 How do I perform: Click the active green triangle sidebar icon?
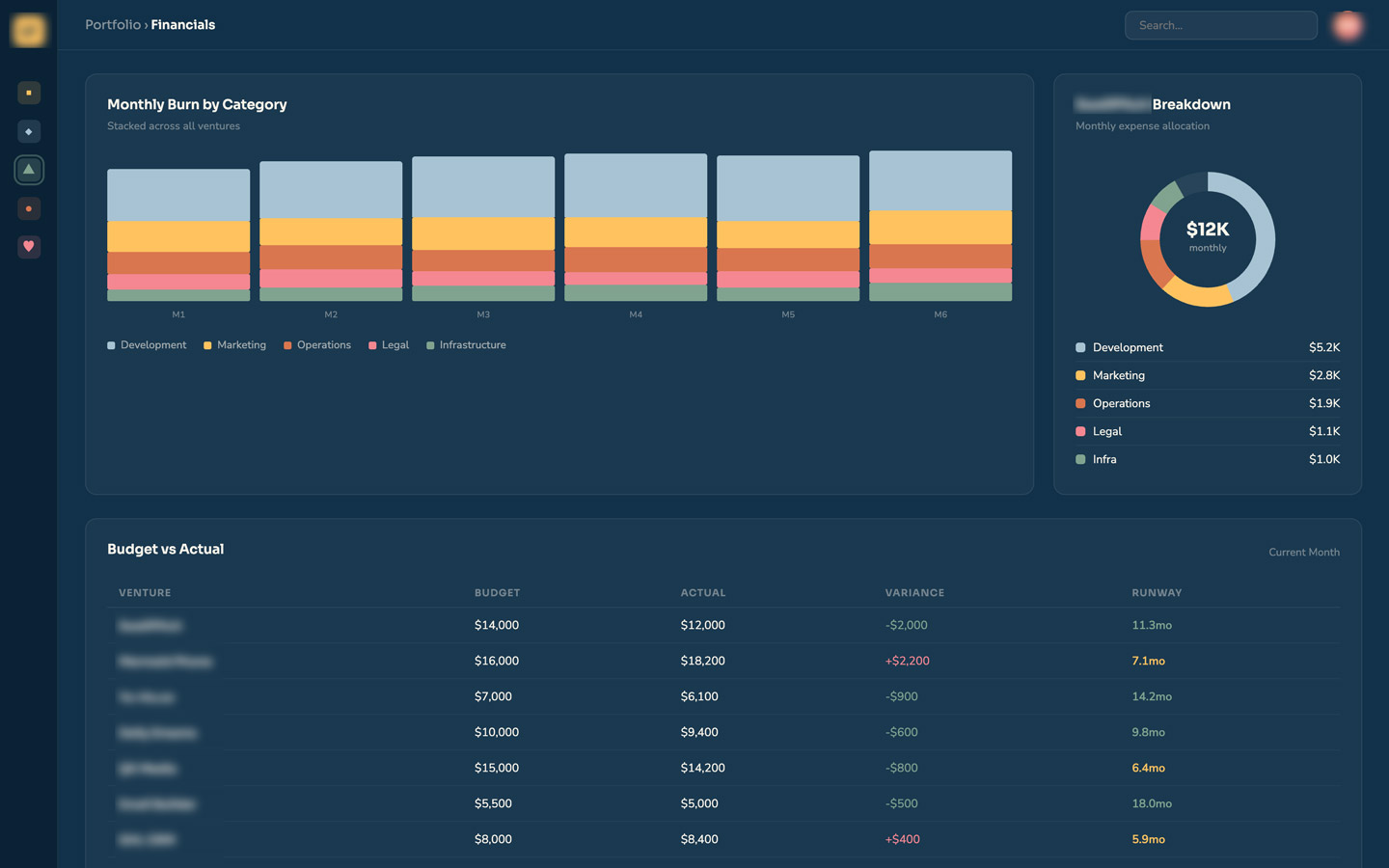pyautogui.click(x=29, y=170)
